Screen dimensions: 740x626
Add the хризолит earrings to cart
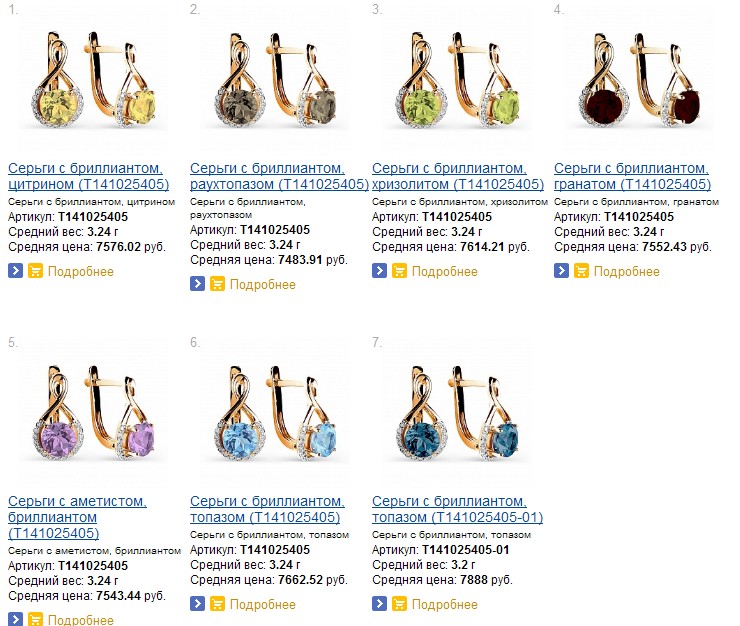tap(399, 270)
